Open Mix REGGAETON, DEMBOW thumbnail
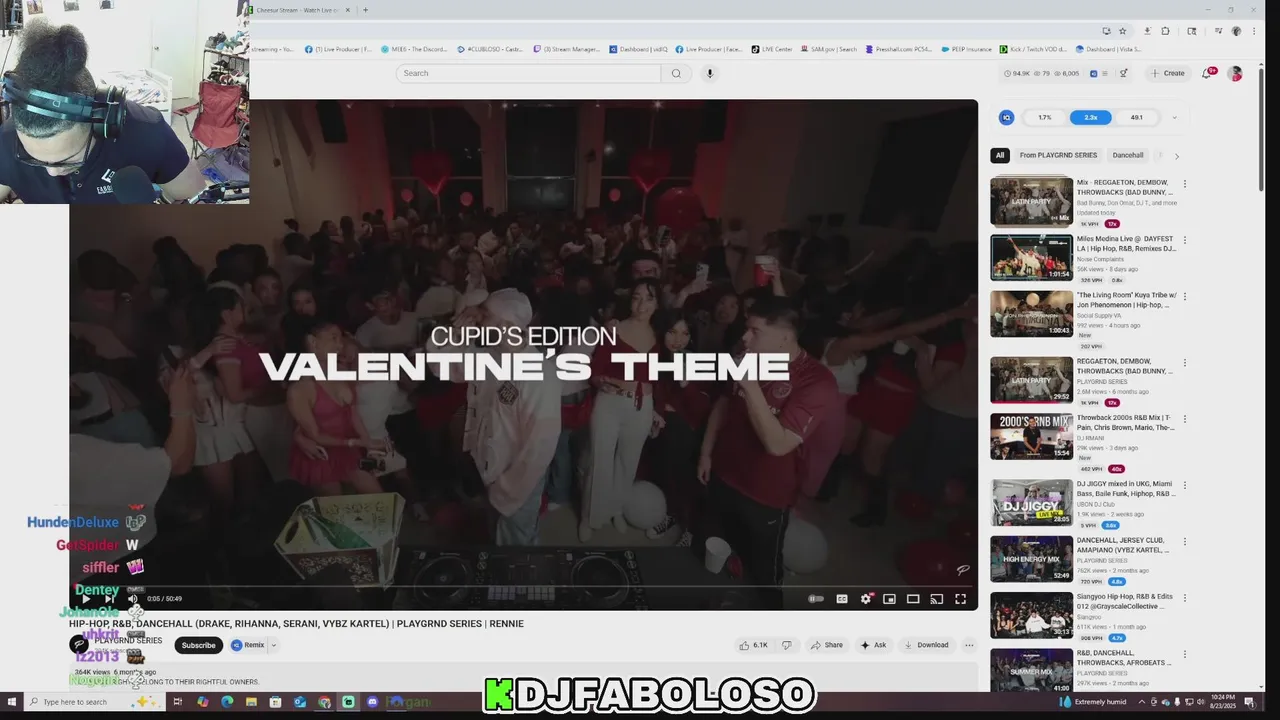The width and height of the screenshot is (1280, 720). pos(1031,201)
